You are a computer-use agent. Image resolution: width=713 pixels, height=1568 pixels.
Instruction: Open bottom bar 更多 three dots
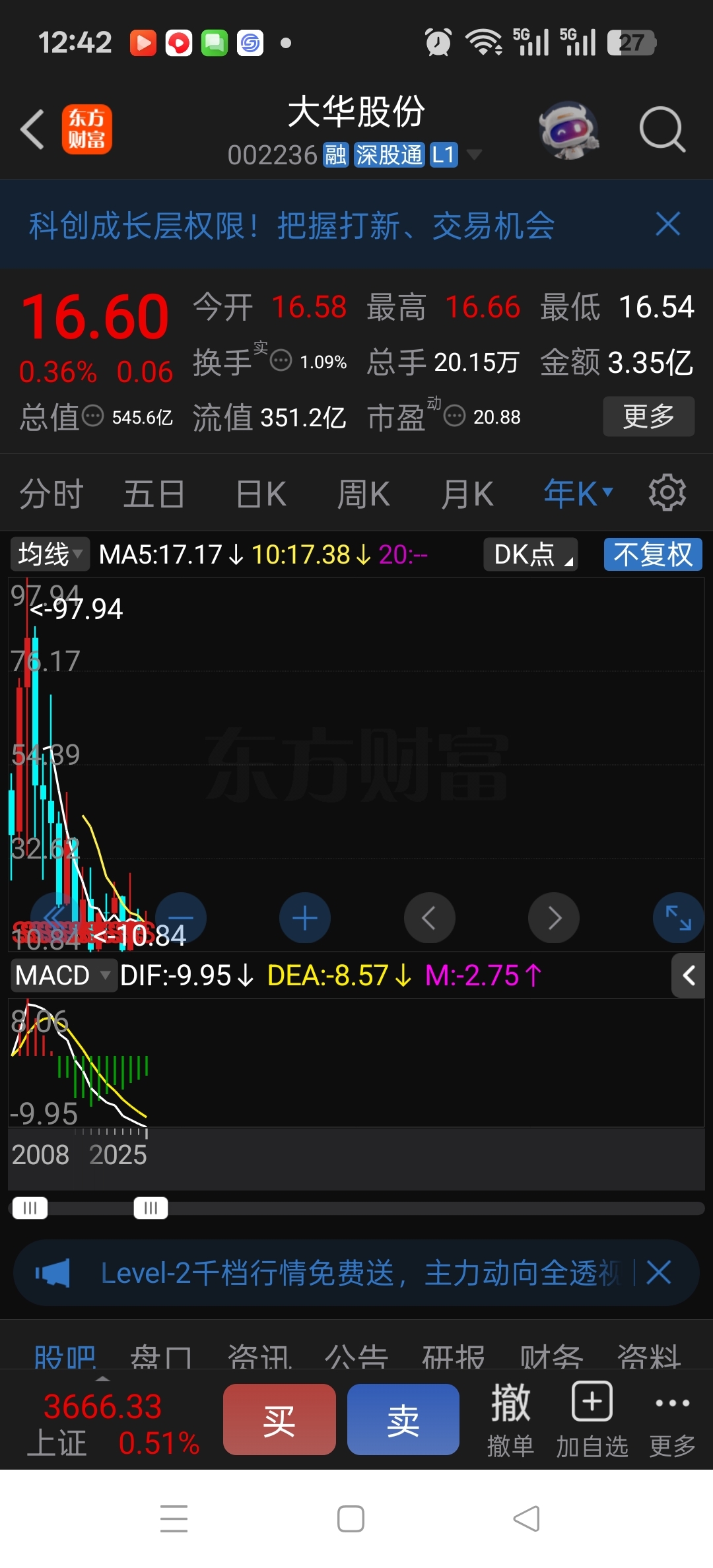coord(673,1420)
